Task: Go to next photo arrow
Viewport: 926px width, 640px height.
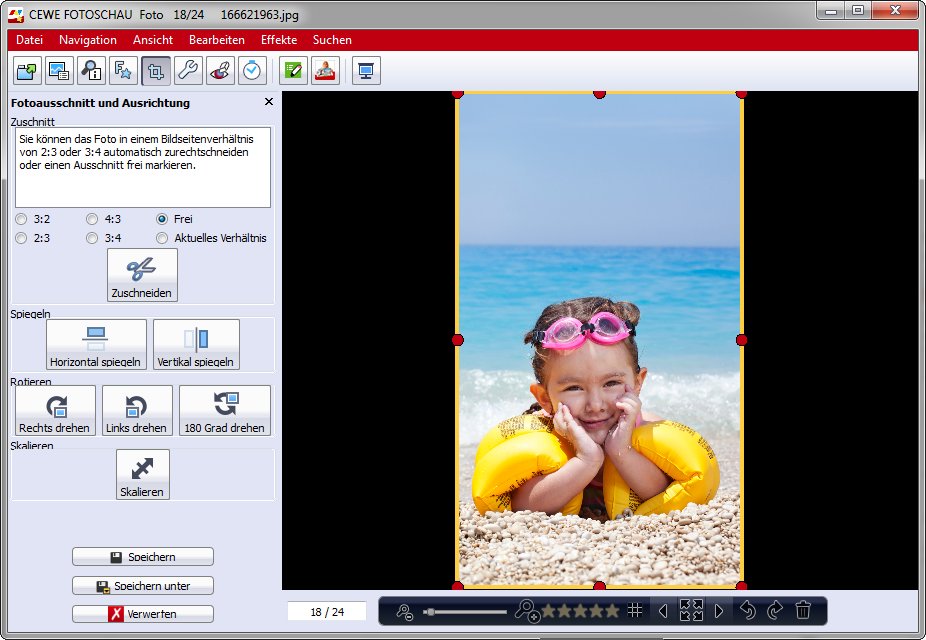Action: pos(719,610)
